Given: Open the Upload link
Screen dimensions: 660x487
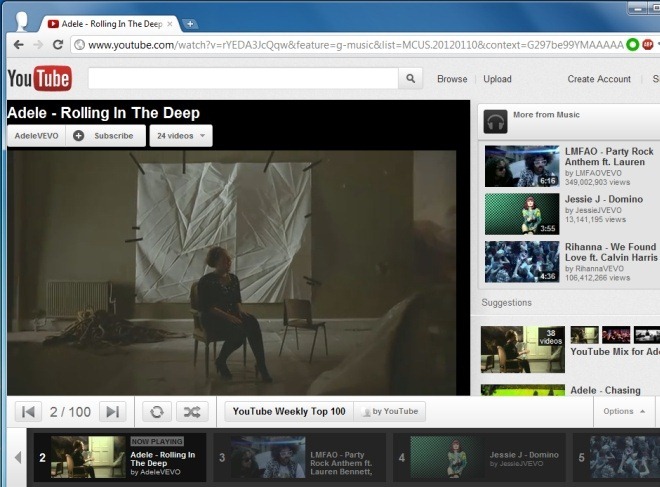Looking at the screenshot, I should (x=497, y=79).
